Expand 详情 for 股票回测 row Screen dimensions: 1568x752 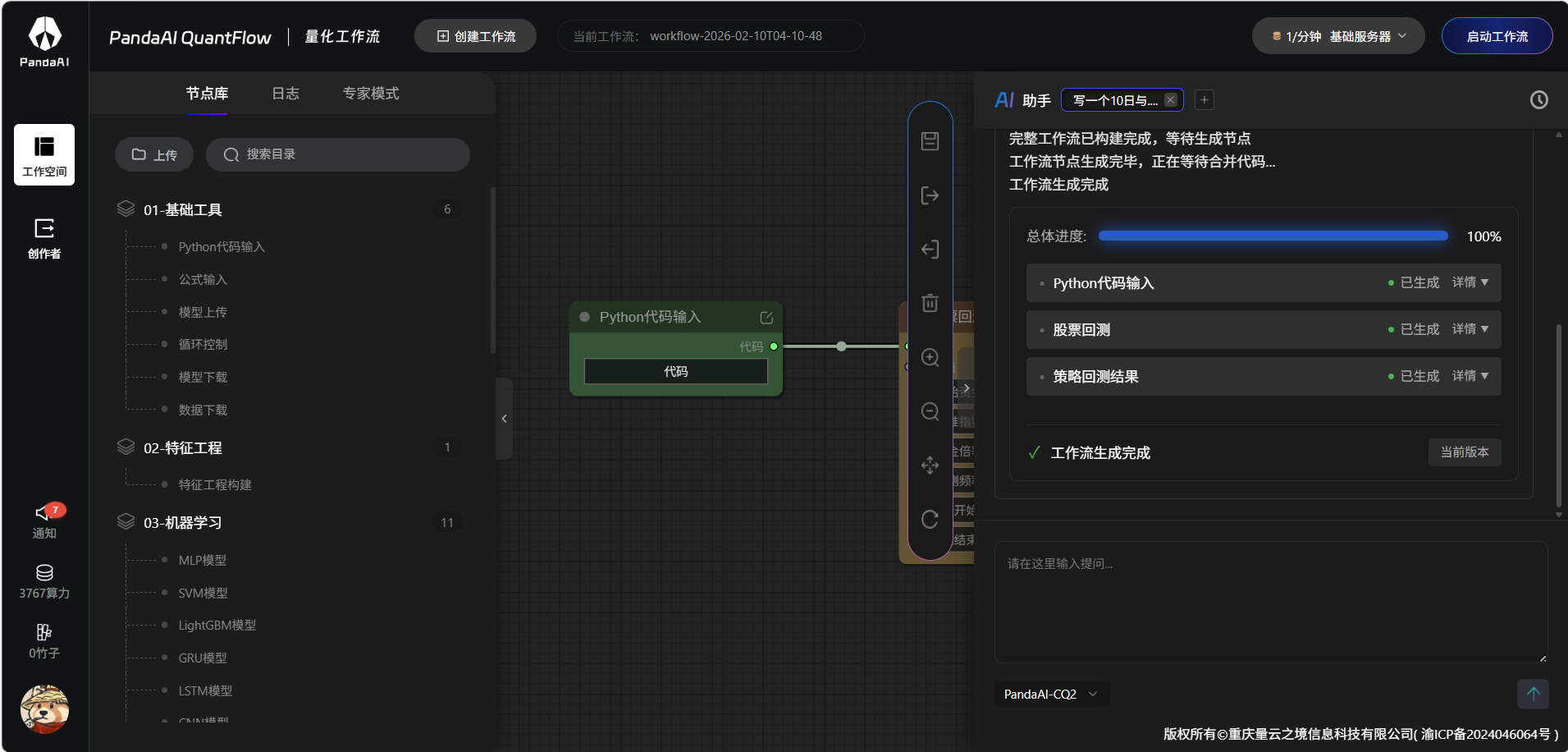[1470, 329]
